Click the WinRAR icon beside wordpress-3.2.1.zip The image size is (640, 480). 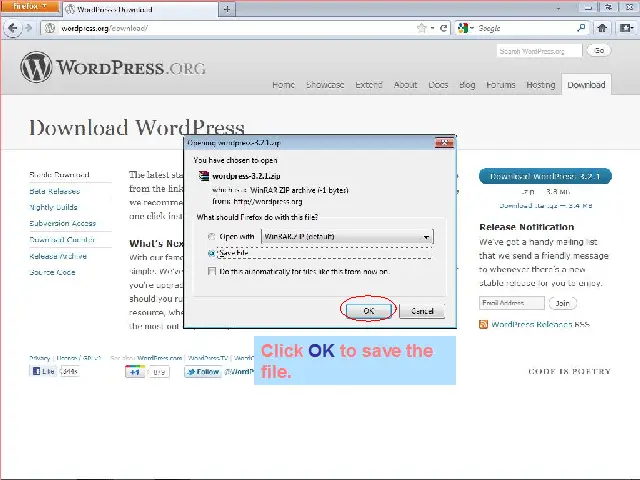(204, 176)
